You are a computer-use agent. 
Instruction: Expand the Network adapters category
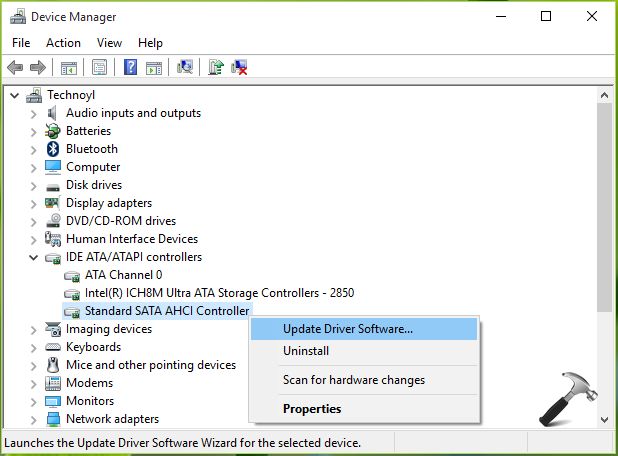coord(34,420)
